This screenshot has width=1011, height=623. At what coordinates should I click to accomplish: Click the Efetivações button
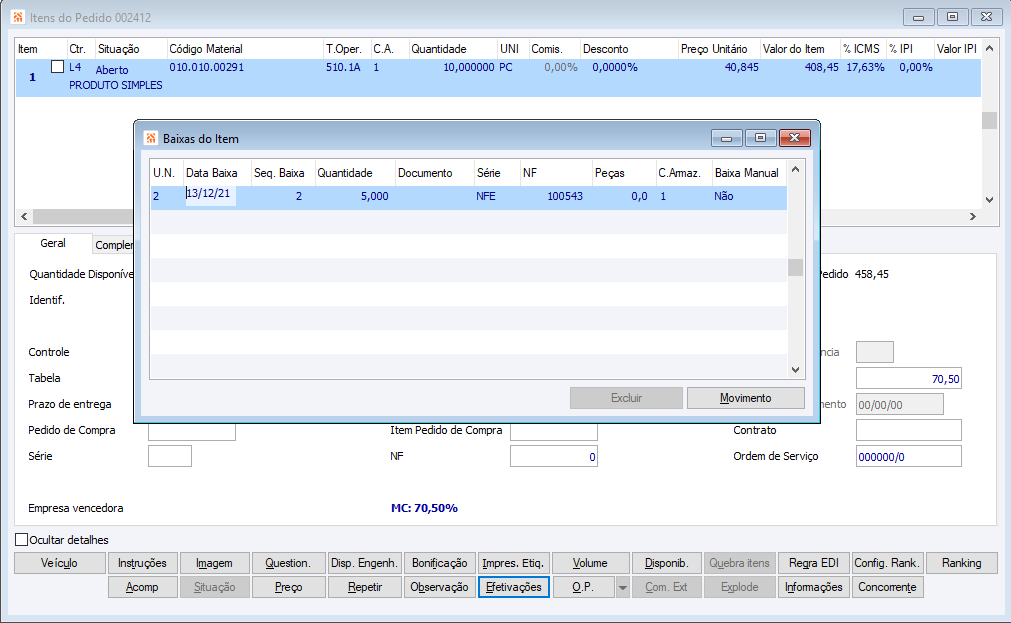click(x=513, y=588)
